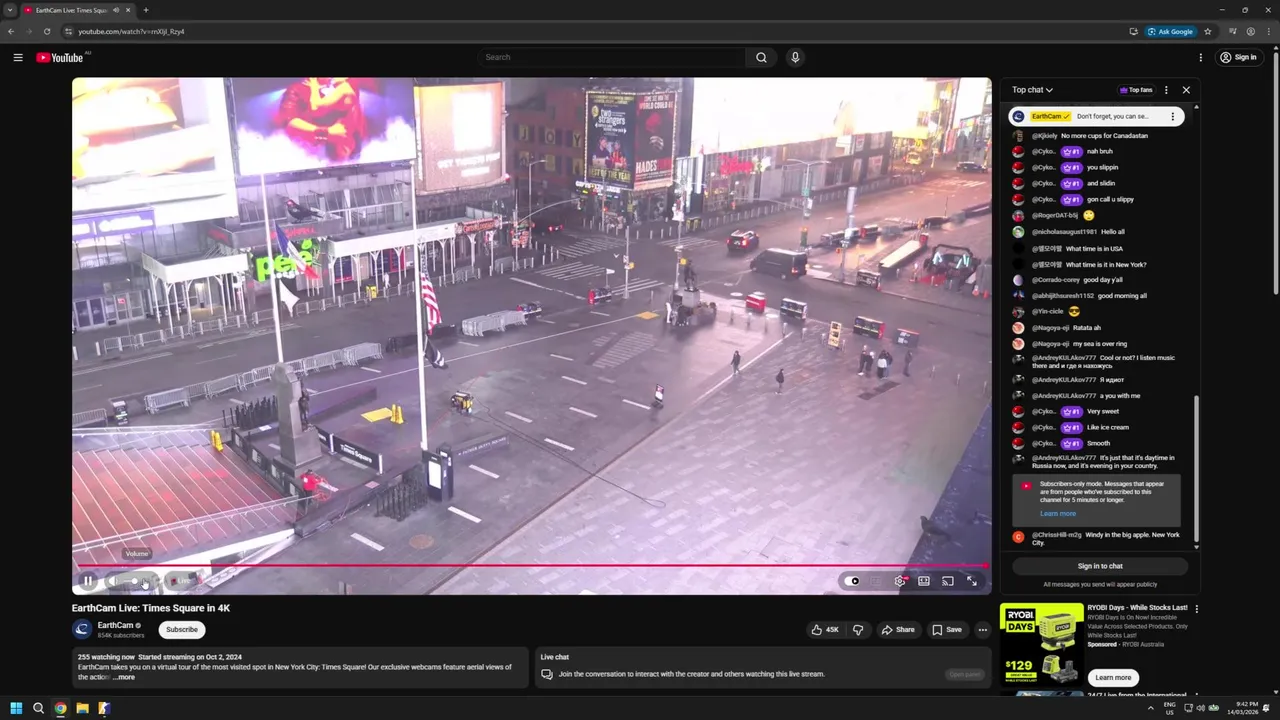Open a new browser tab
This screenshot has height=720, width=1280.
[146, 10]
